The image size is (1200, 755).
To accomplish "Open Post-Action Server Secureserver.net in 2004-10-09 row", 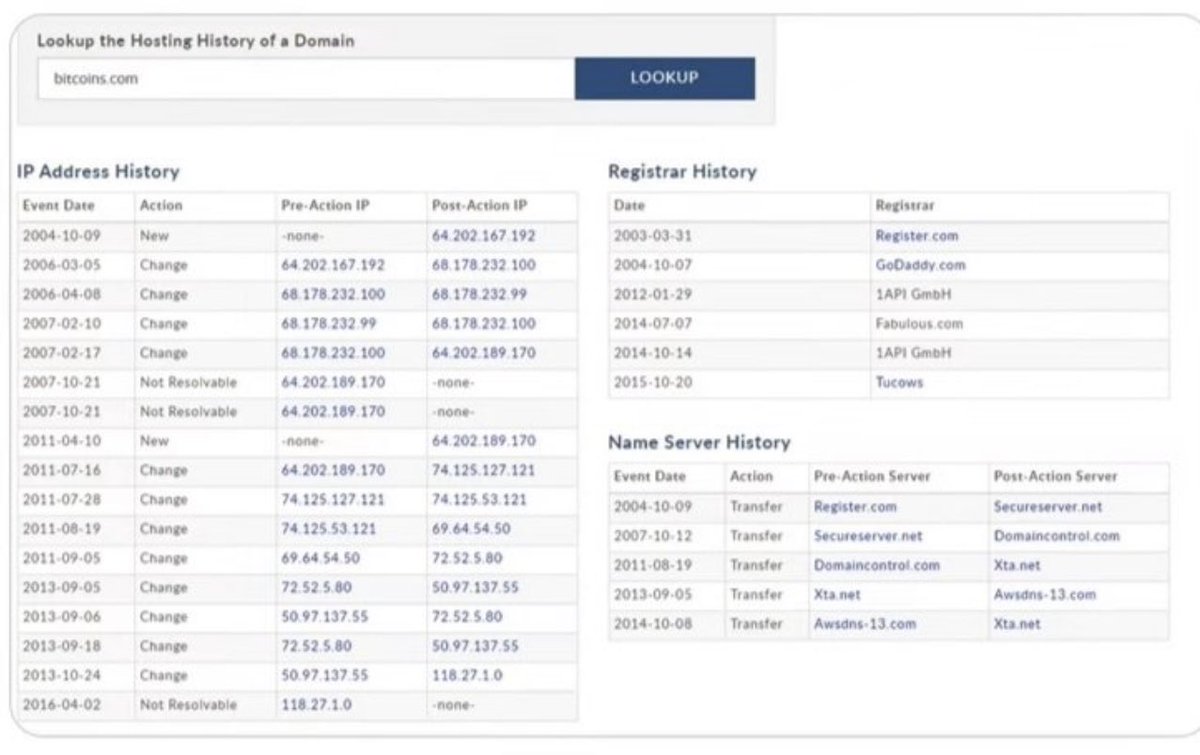I will (1048, 507).
